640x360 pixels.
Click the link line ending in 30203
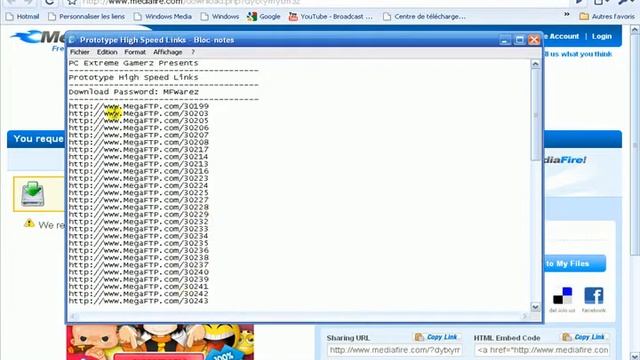tap(139, 113)
